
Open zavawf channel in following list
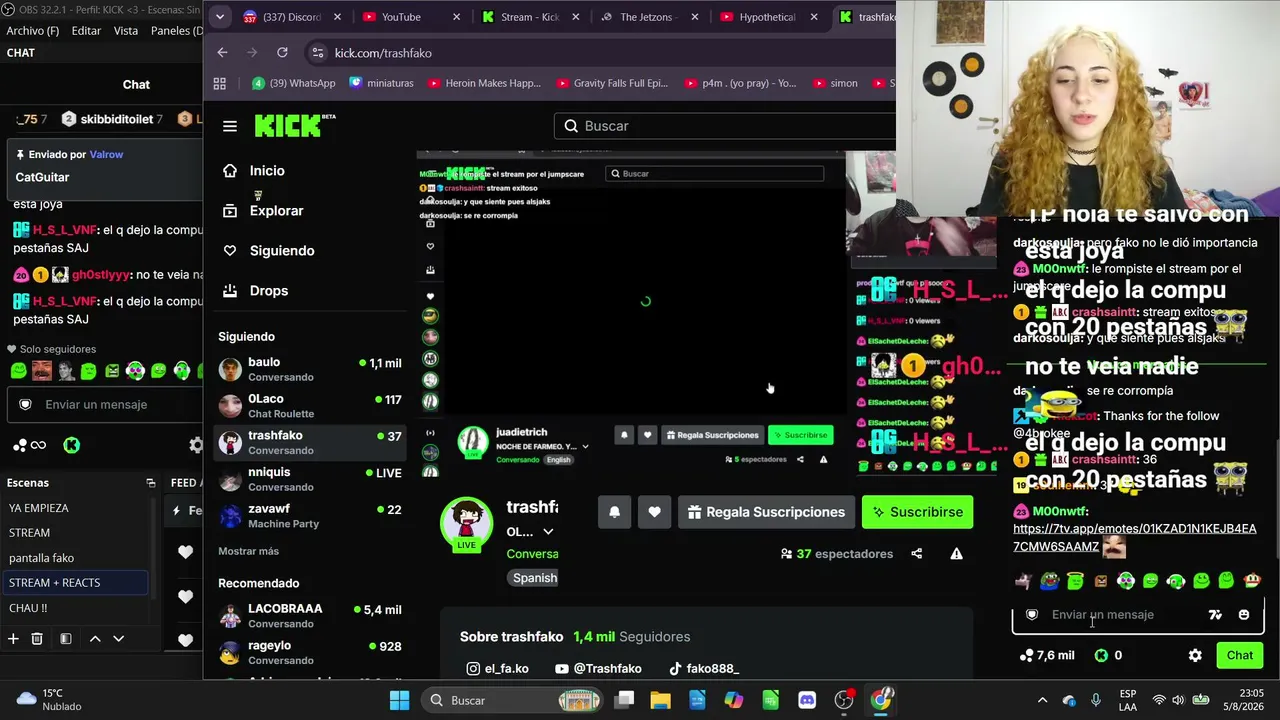pos(310,516)
